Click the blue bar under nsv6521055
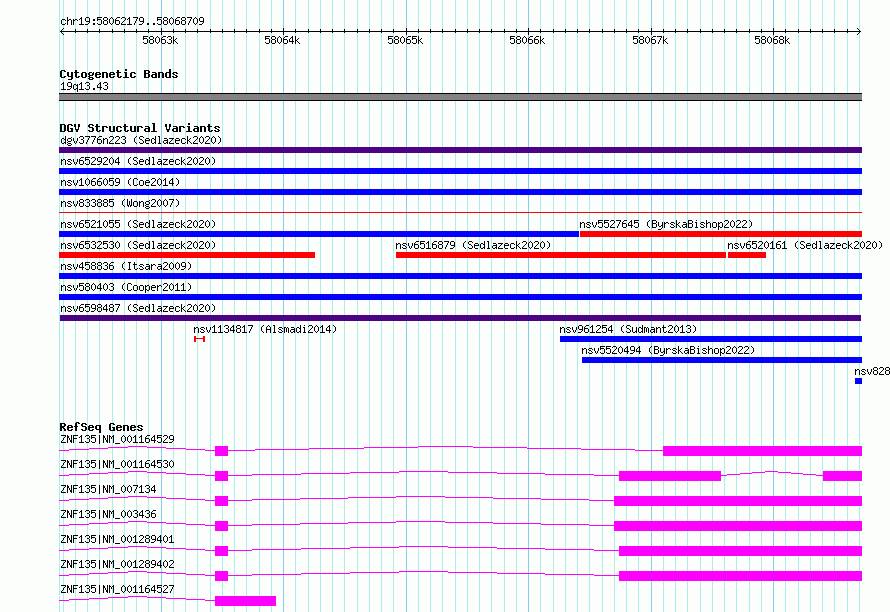This screenshot has width=890, height=612. pyautogui.click(x=319, y=234)
